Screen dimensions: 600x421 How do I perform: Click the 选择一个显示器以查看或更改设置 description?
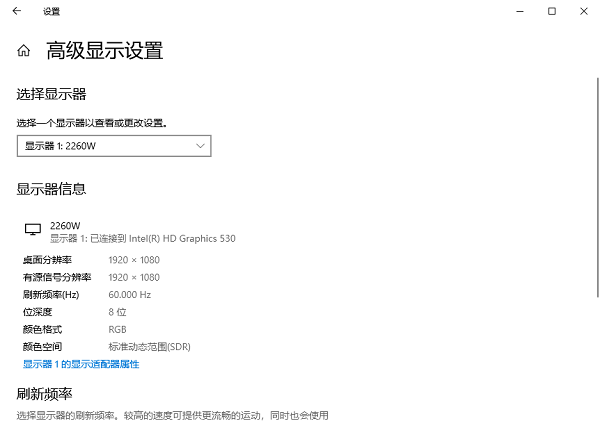pyautogui.click(x=92, y=123)
